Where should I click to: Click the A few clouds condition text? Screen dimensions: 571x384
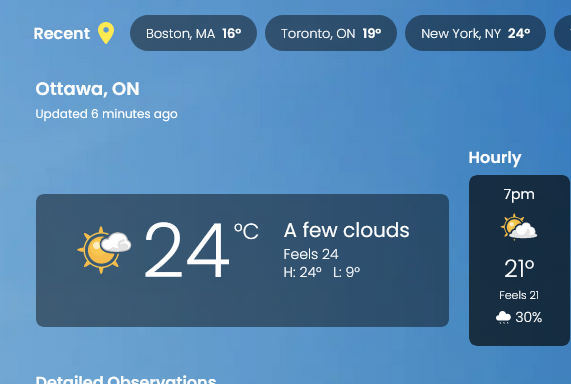tap(346, 230)
